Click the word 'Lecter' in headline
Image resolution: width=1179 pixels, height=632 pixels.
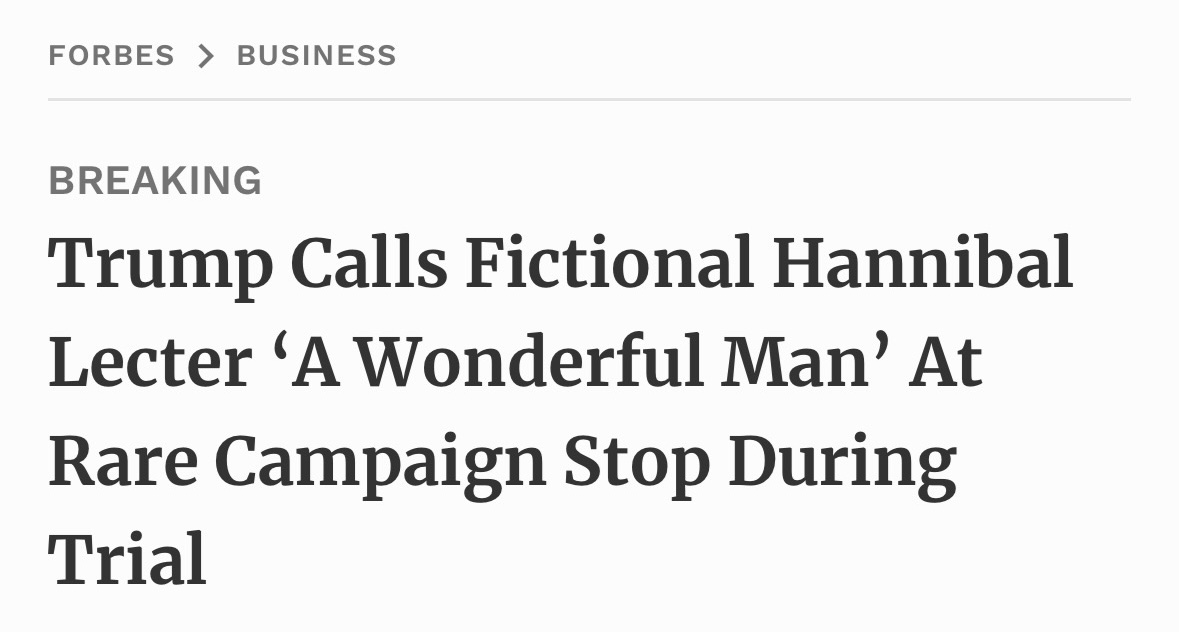tap(149, 363)
